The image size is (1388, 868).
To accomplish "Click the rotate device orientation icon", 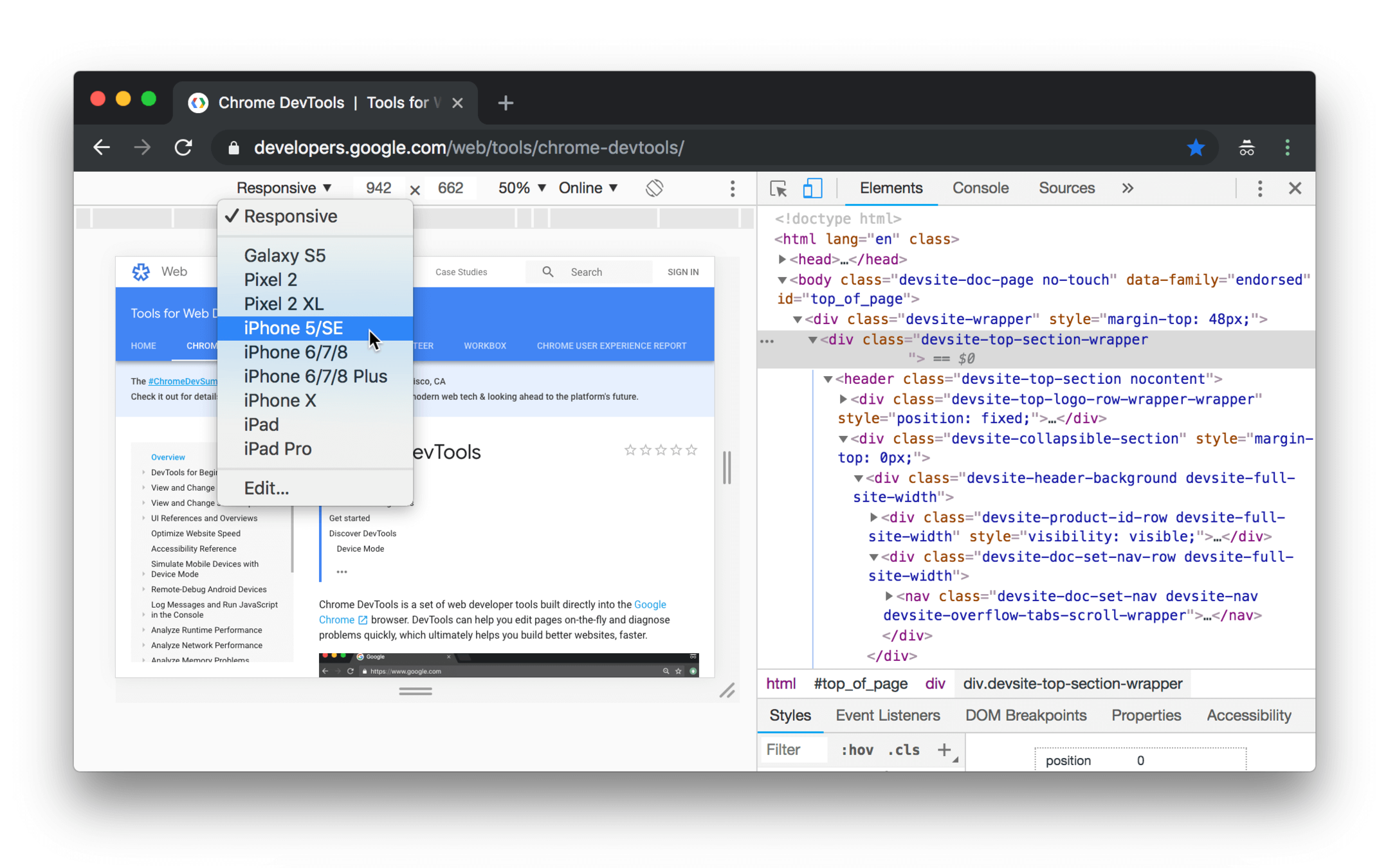I will (x=654, y=188).
